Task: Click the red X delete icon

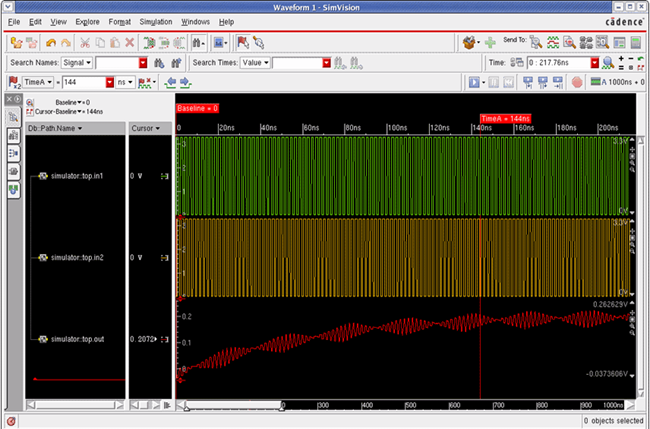Action: pos(129,43)
